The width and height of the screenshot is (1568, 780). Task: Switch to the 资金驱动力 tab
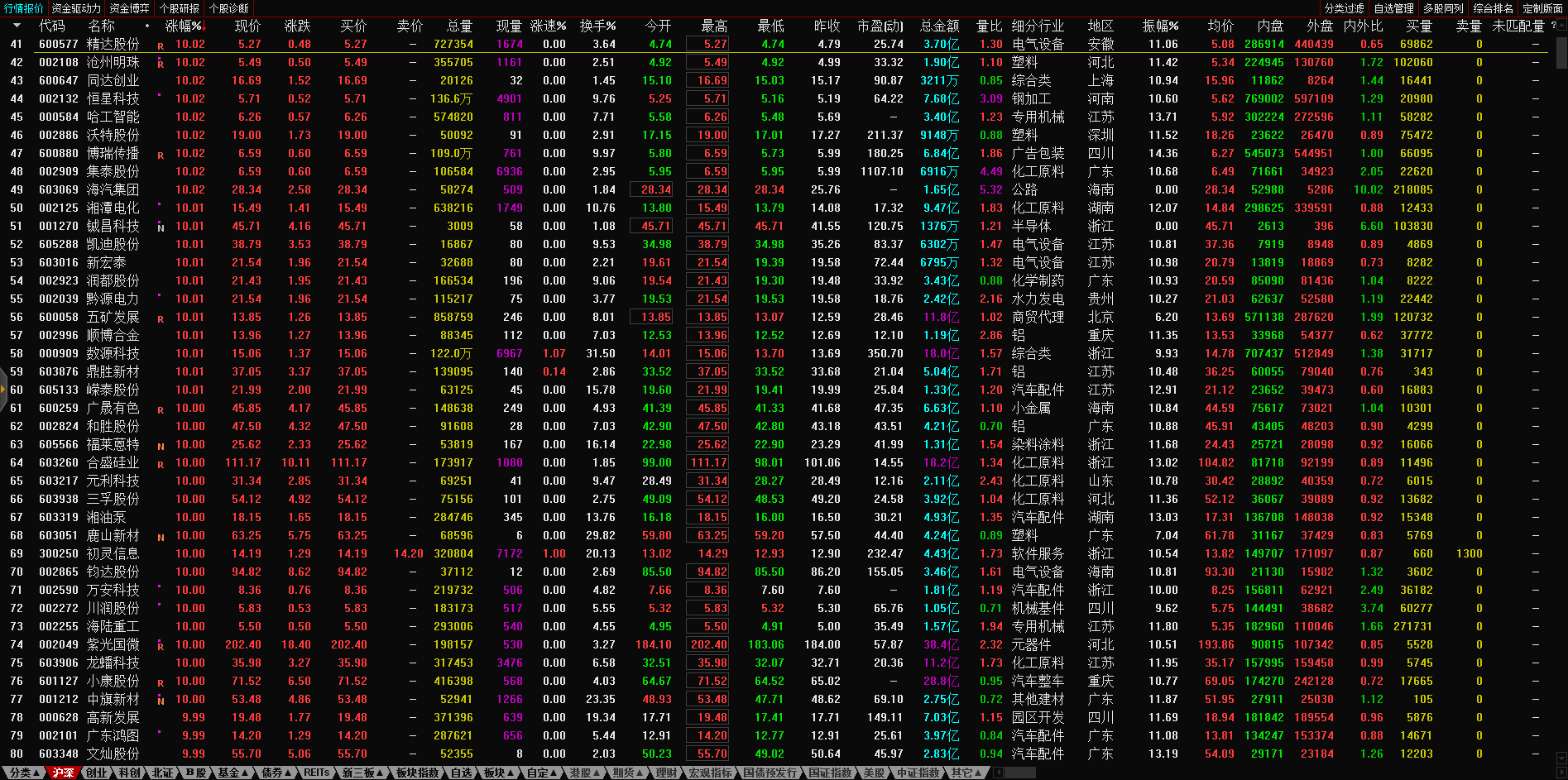point(76,8)
